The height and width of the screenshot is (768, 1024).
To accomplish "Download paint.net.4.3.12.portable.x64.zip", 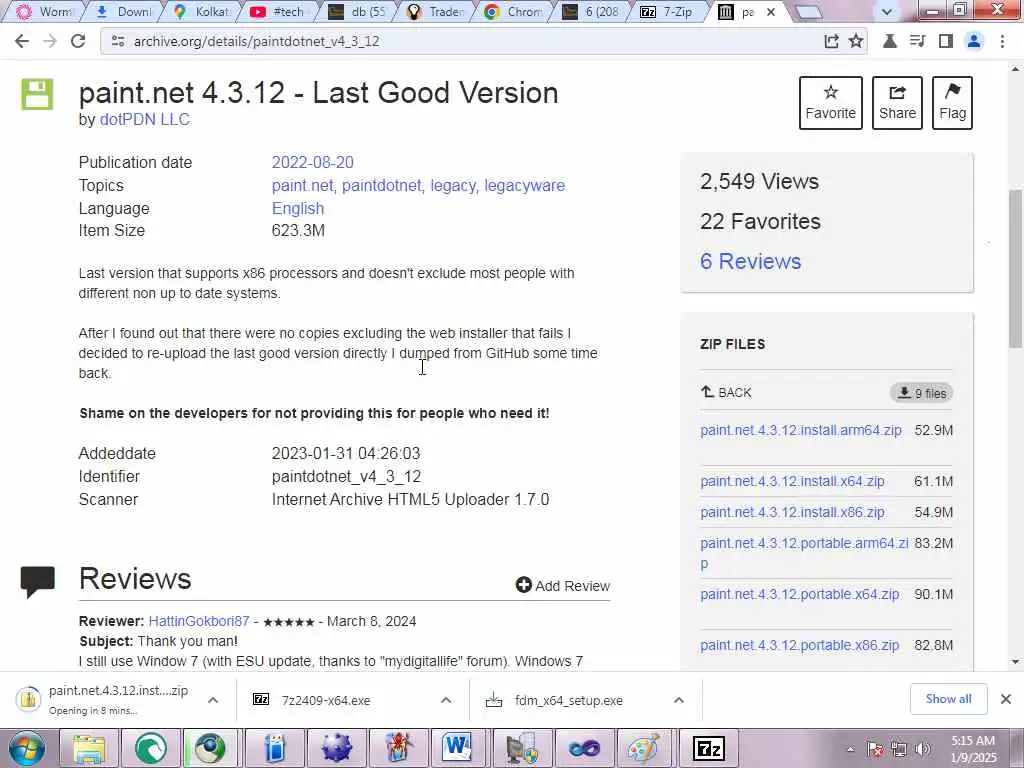I will tap(799, 594).
